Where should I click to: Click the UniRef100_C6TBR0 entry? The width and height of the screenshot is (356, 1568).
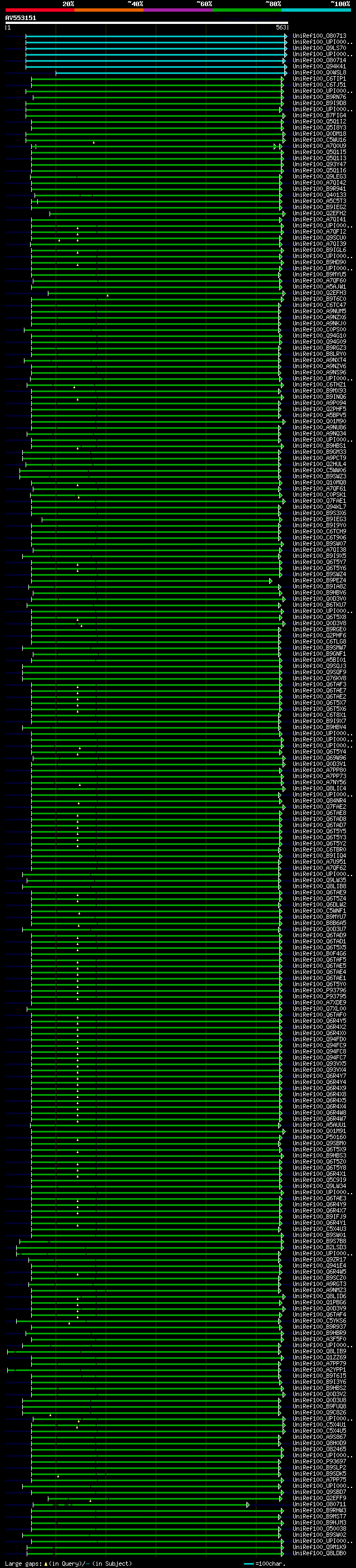point(319,849)
